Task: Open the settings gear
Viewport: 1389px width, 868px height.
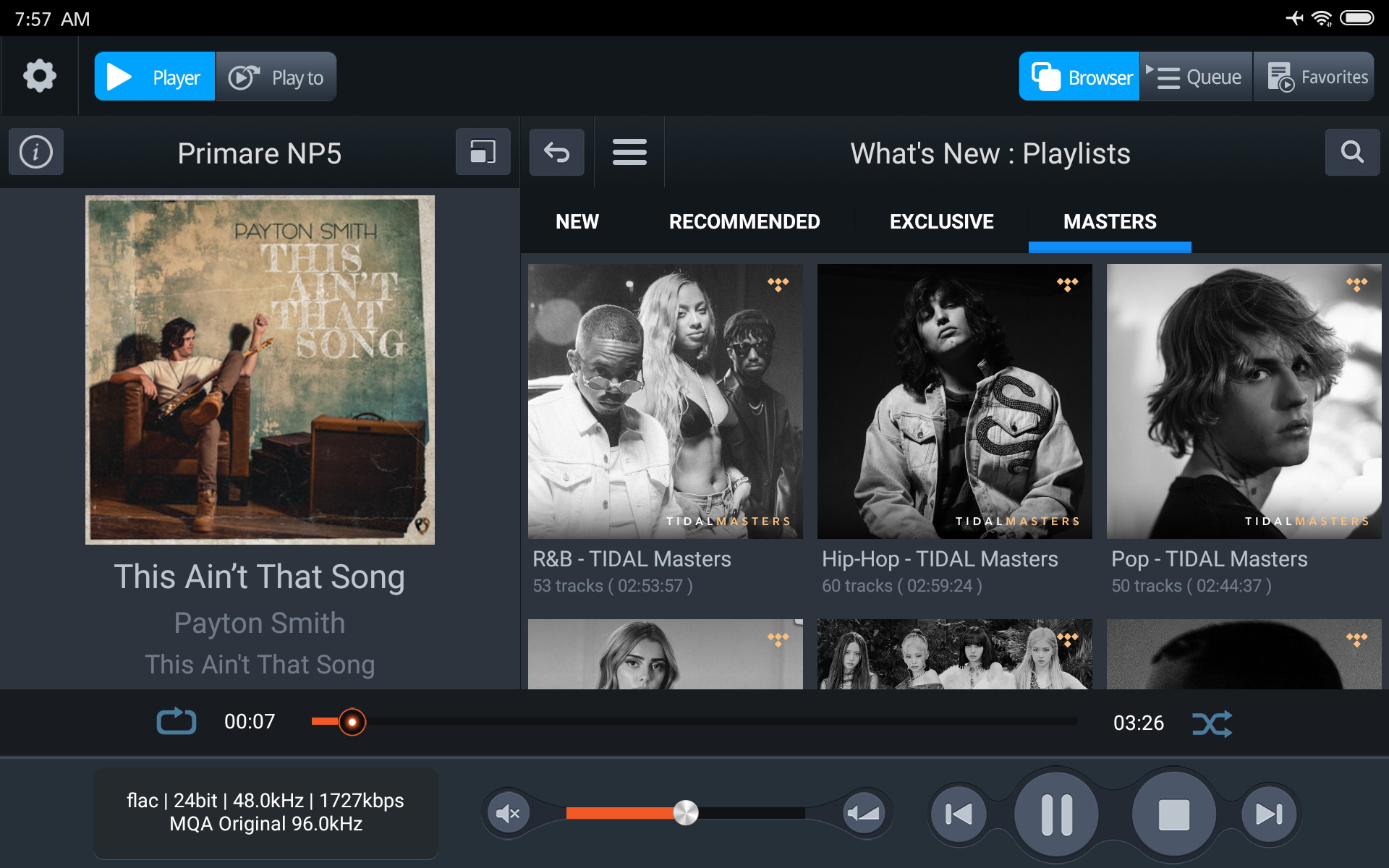Action: pos(39,76)
